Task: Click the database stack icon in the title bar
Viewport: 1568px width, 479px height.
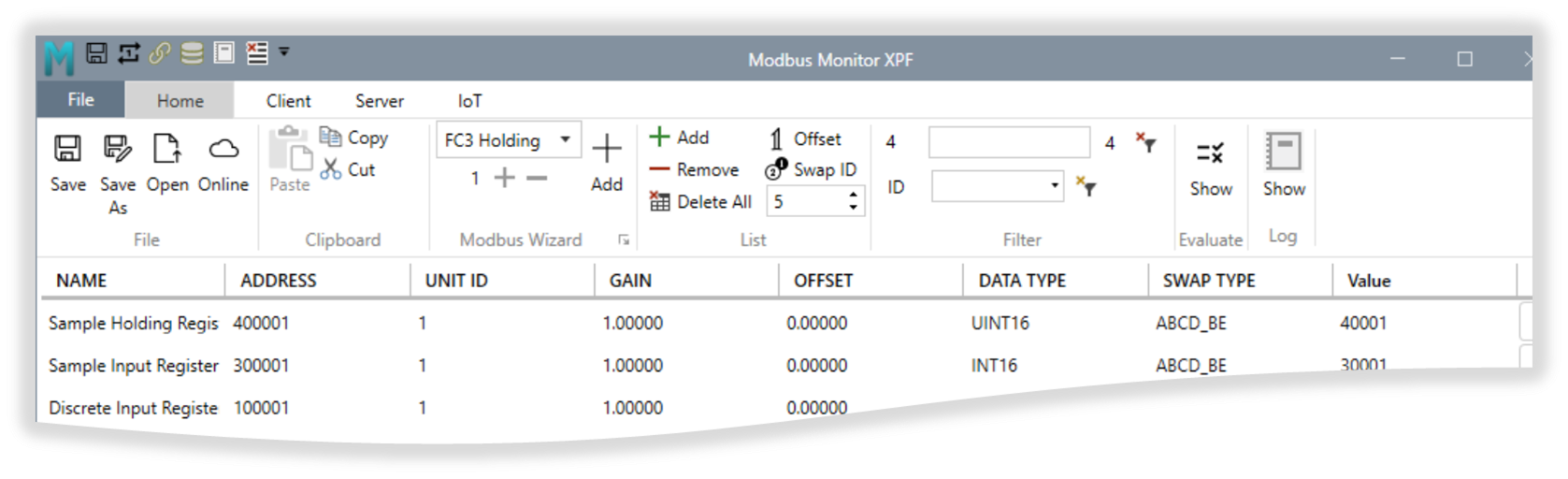Action: pyautogui.click(x=192, y=53)
